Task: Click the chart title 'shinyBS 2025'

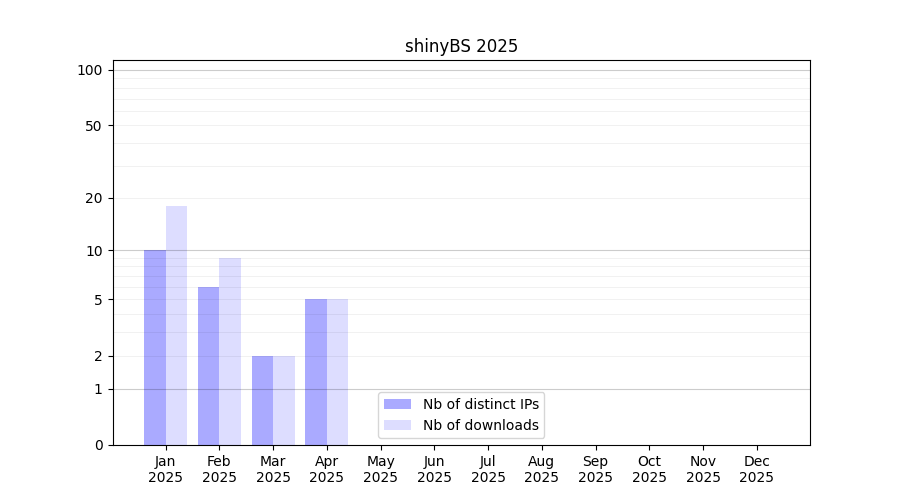Action: tap(461, 46)
